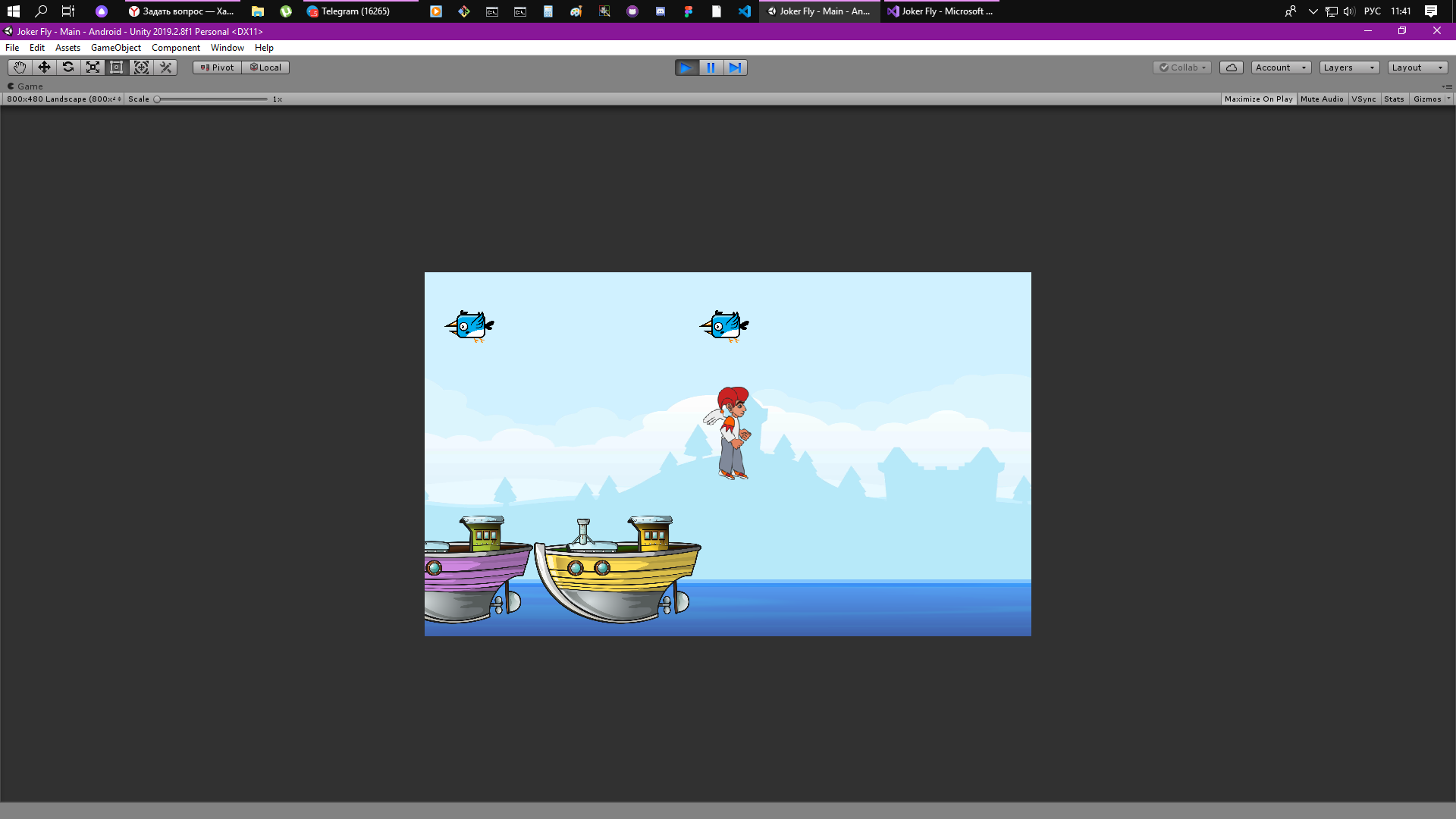Open Unity cloud services button
The height and width of the screenshot is (819, 1456).
1232,67
